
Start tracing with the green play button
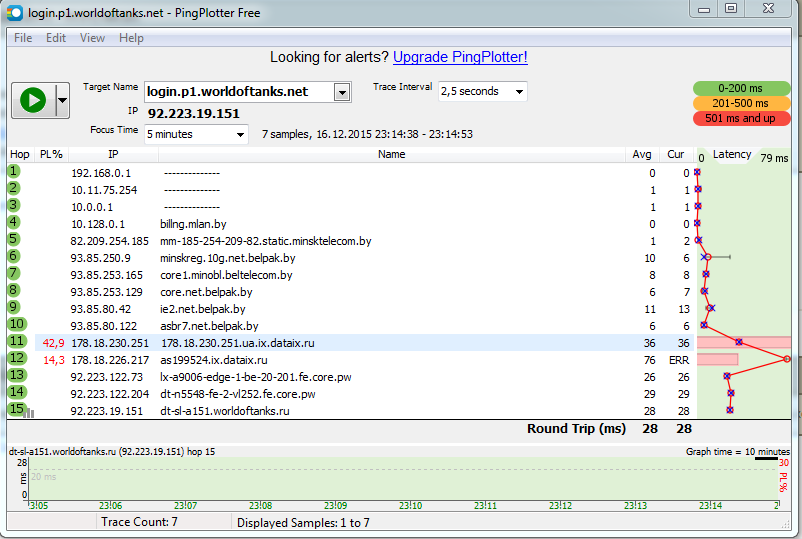(33, 100)
